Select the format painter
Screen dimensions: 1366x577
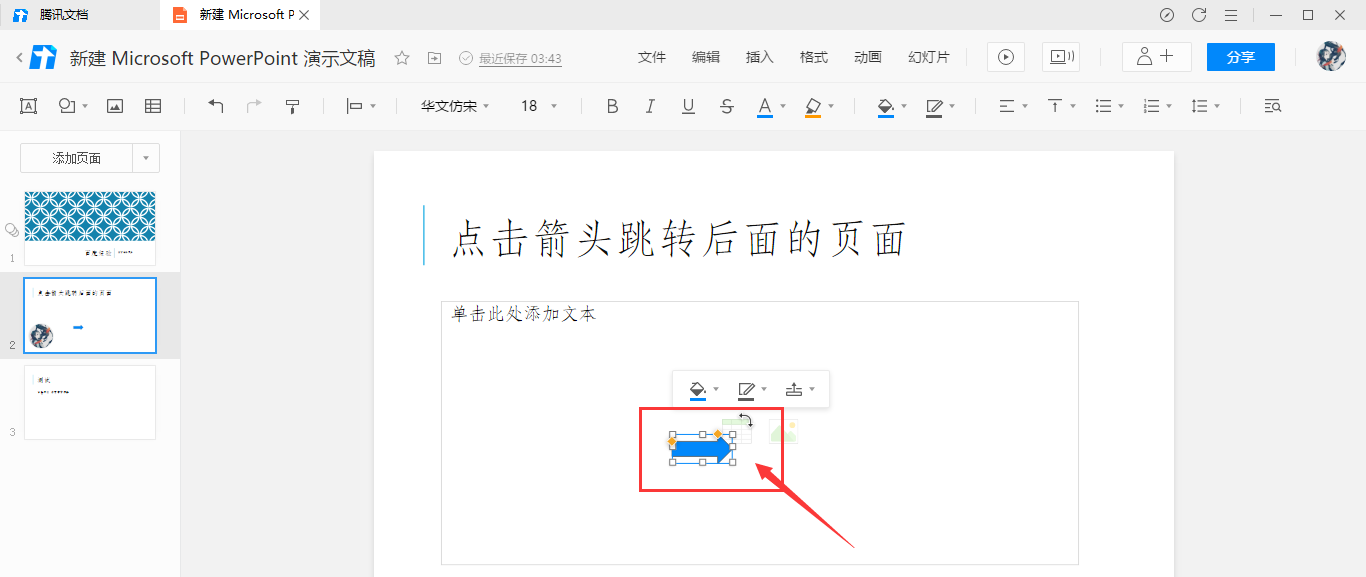point(291,105)
